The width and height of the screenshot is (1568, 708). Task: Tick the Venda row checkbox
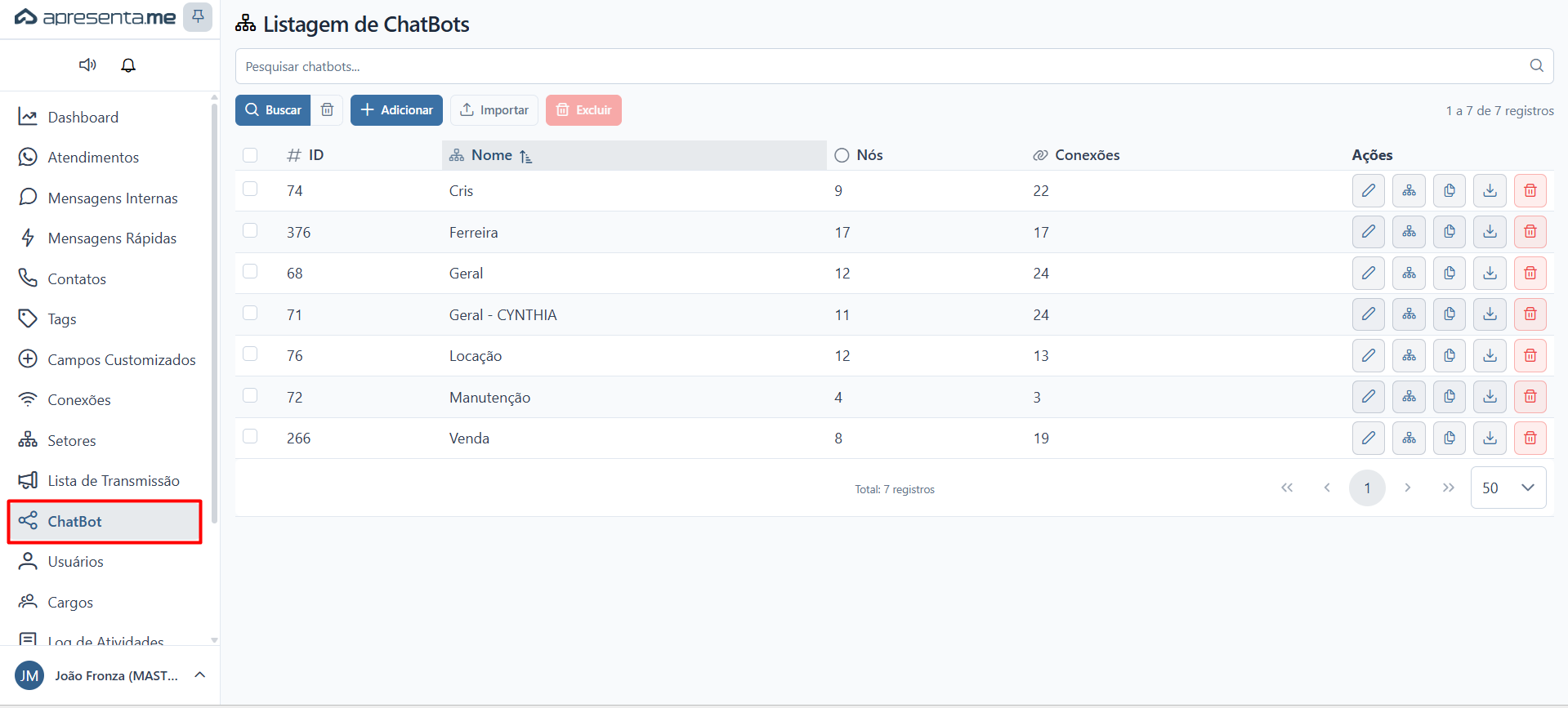(x=250, y=436)
